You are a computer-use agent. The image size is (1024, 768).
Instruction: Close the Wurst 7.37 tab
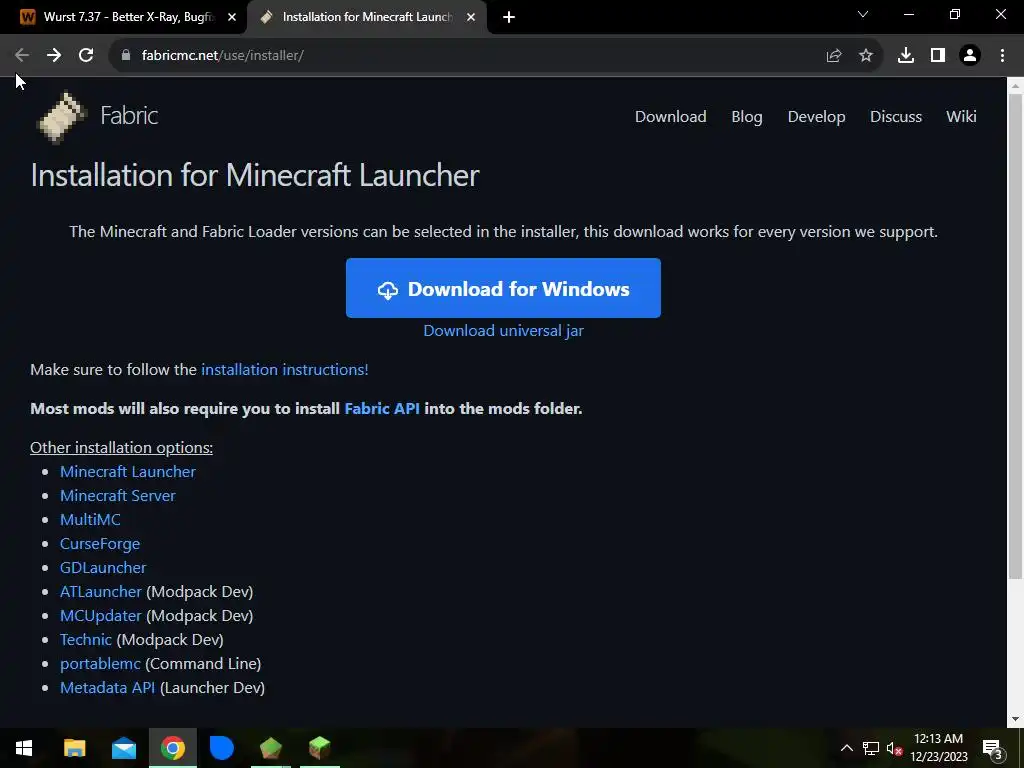(232, 18)
